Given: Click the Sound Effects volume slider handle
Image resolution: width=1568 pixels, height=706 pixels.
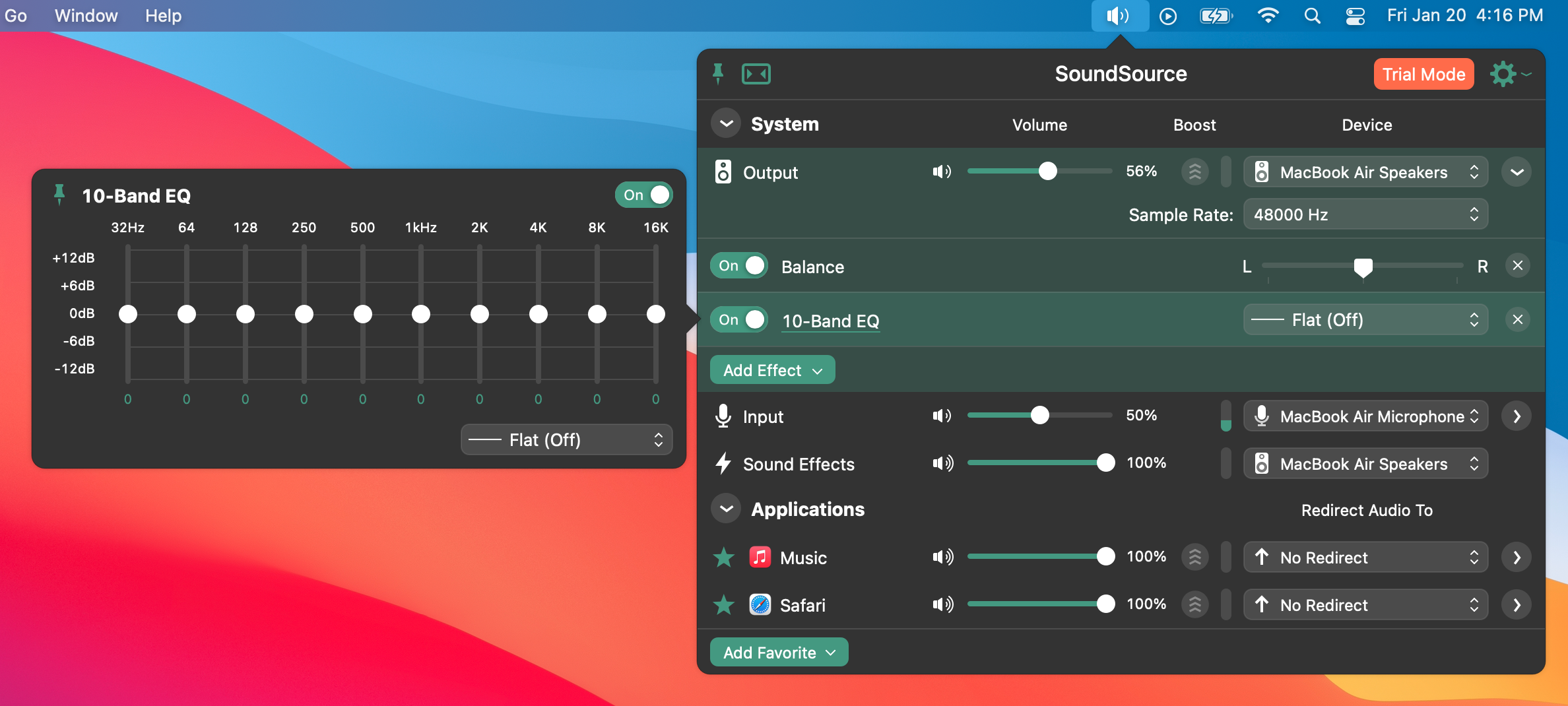Looking at the screenshot, I should tap(1105, 463).
